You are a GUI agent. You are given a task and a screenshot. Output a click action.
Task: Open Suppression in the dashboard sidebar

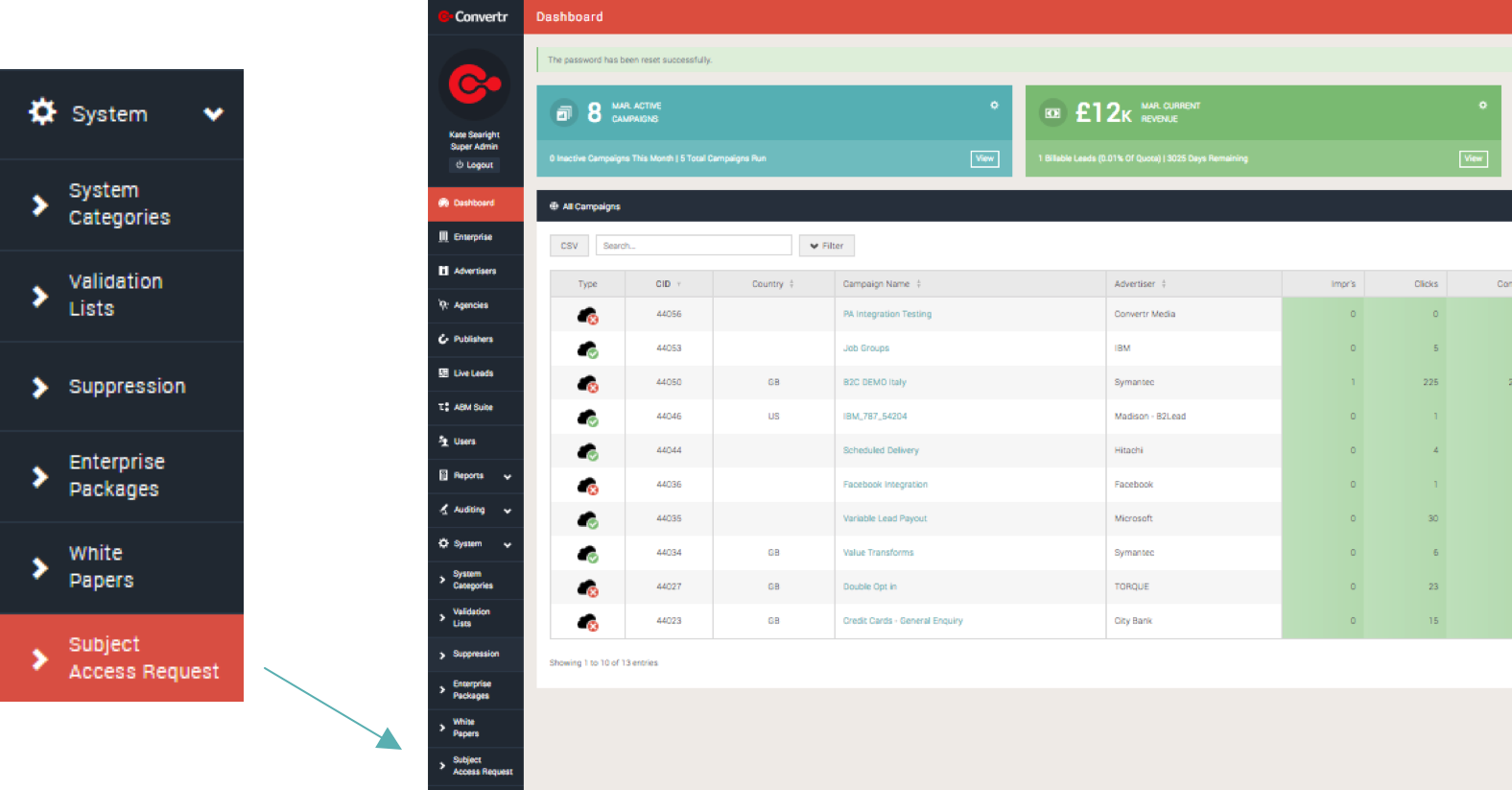pyautogui.click(x=476, y=654)
